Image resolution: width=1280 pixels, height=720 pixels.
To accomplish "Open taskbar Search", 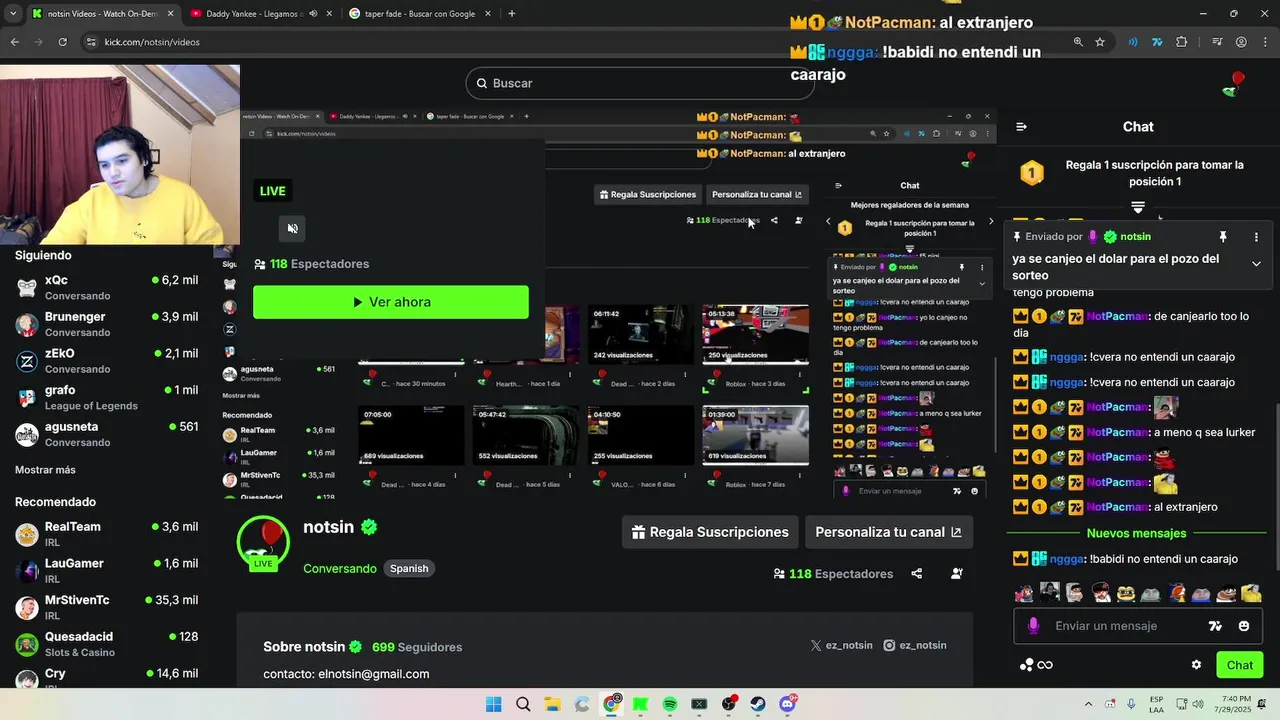I will point(523,704).
